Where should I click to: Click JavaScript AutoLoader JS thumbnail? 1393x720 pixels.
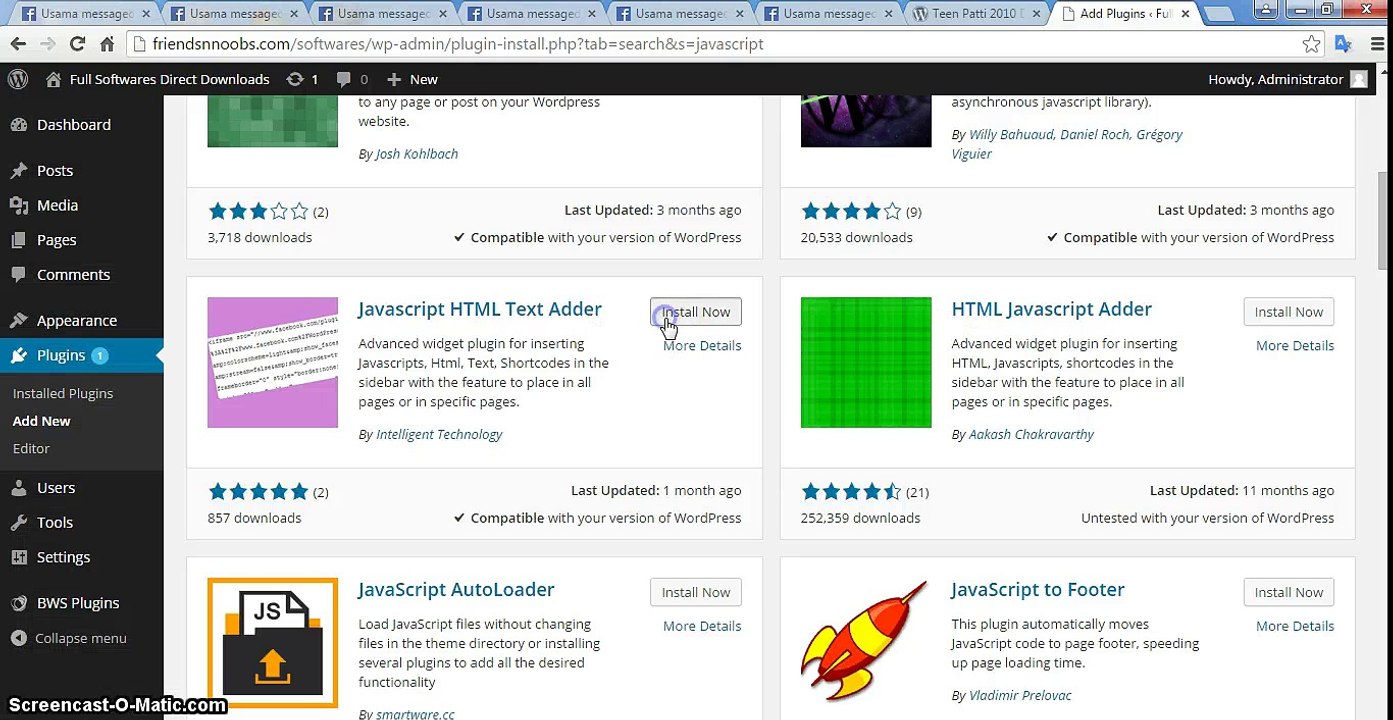pyautogui.click(x=273, y=643)
